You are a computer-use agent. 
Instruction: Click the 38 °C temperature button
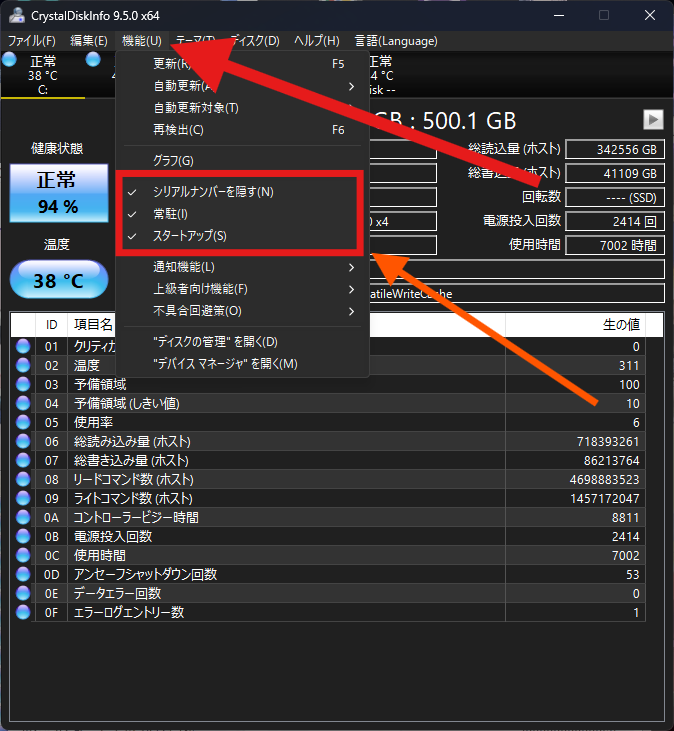58,281
